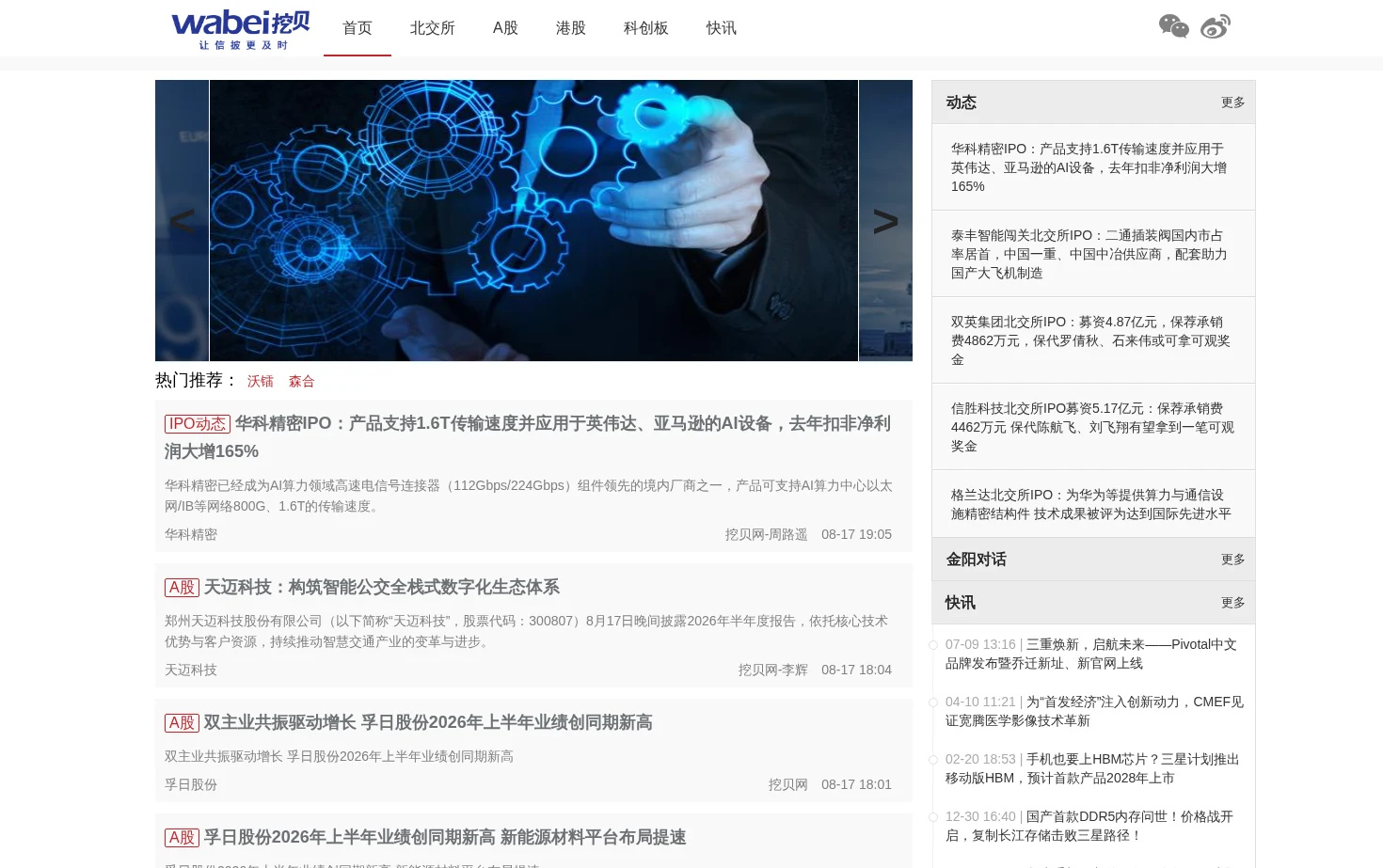
Task: Open the 天迈科技 company tag link
Action: pos(191,670)
